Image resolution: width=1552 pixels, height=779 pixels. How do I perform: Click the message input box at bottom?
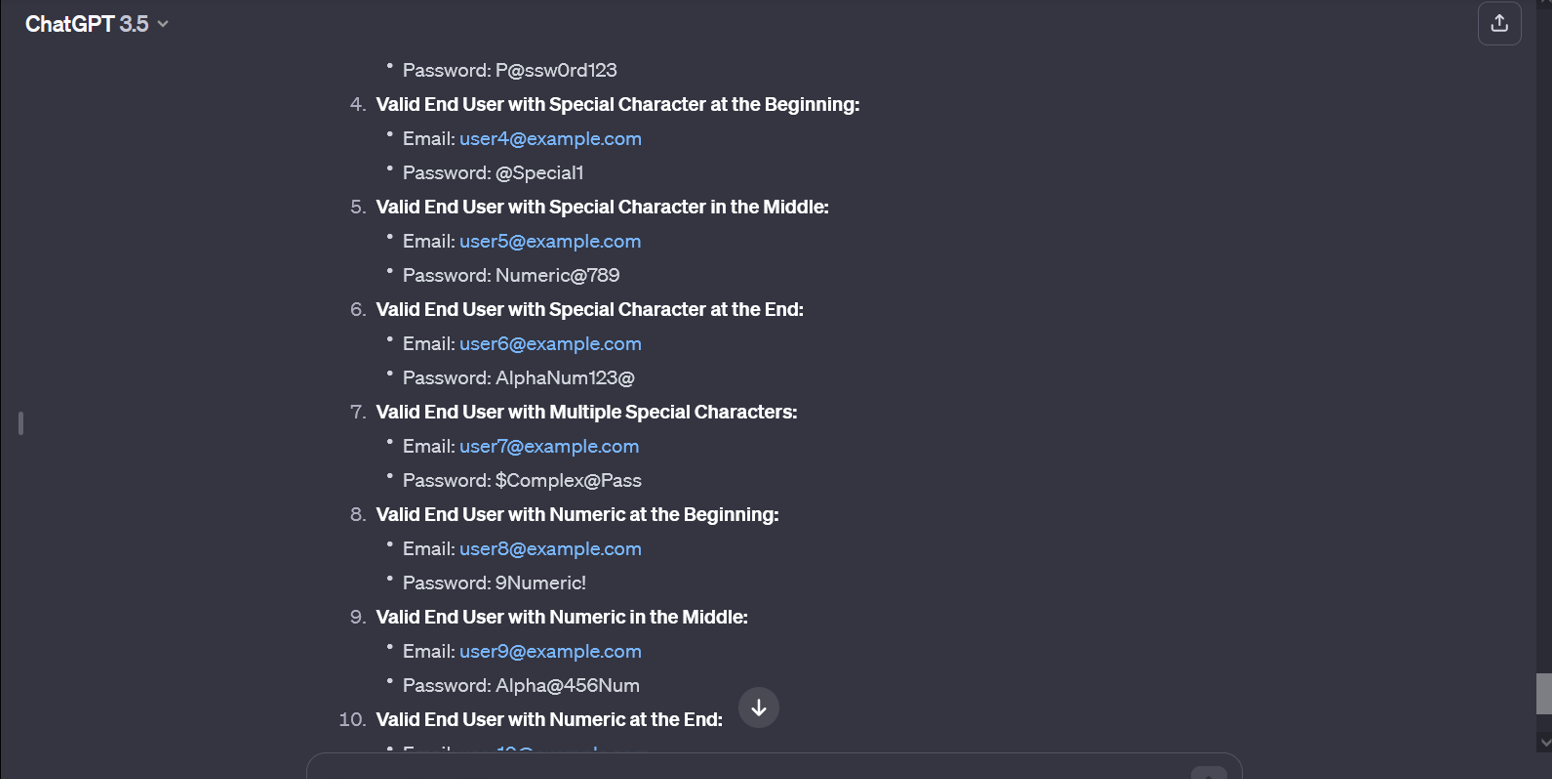[760, 768]
